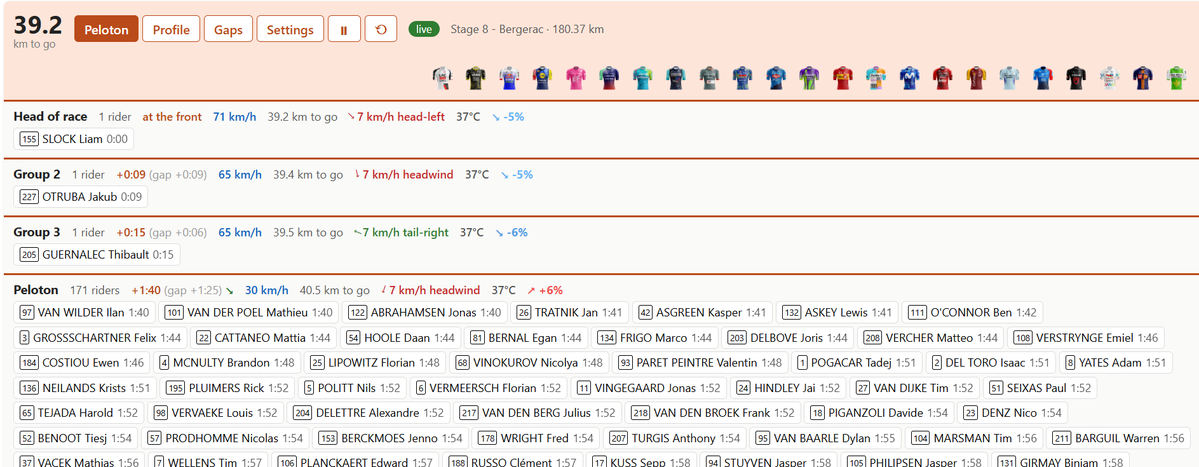Pause the live race feed
Viewport: 1199px width, 467px height.
(344, 29)
